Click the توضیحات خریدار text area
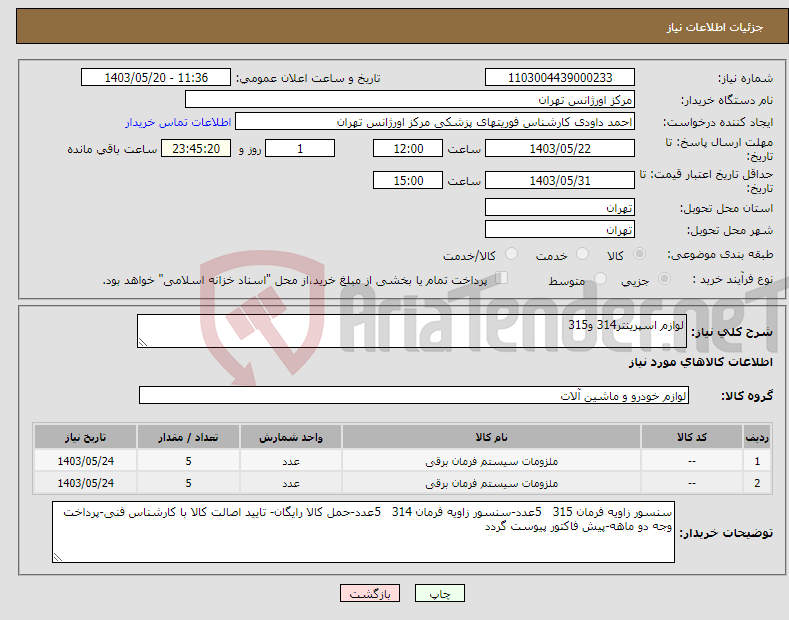Image resolution: width=789 pixels, height=620 pixels. point(363,532)
